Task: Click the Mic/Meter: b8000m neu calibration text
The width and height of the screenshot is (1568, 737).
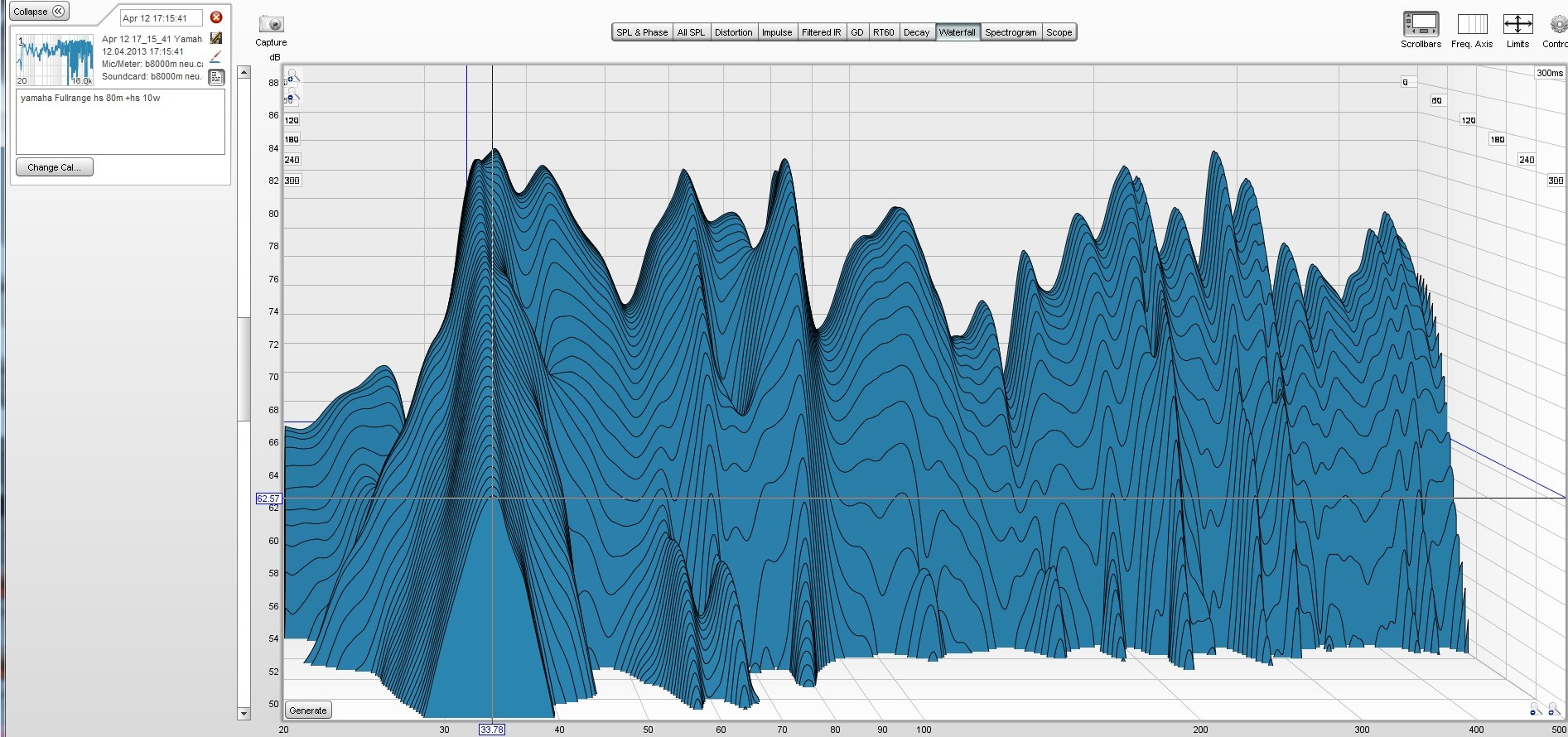Action: 152,64
